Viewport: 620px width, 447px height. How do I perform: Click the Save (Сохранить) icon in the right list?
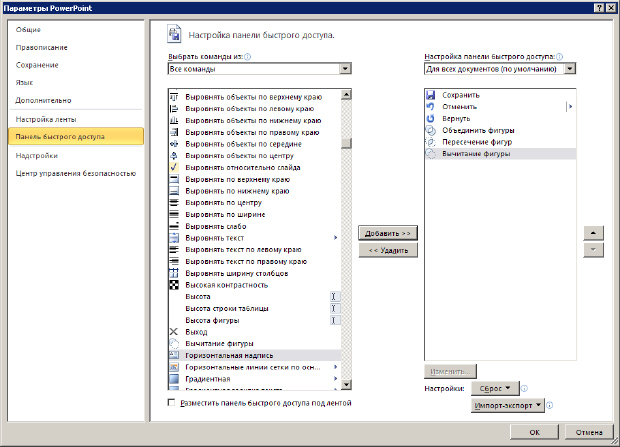(431, 95)
